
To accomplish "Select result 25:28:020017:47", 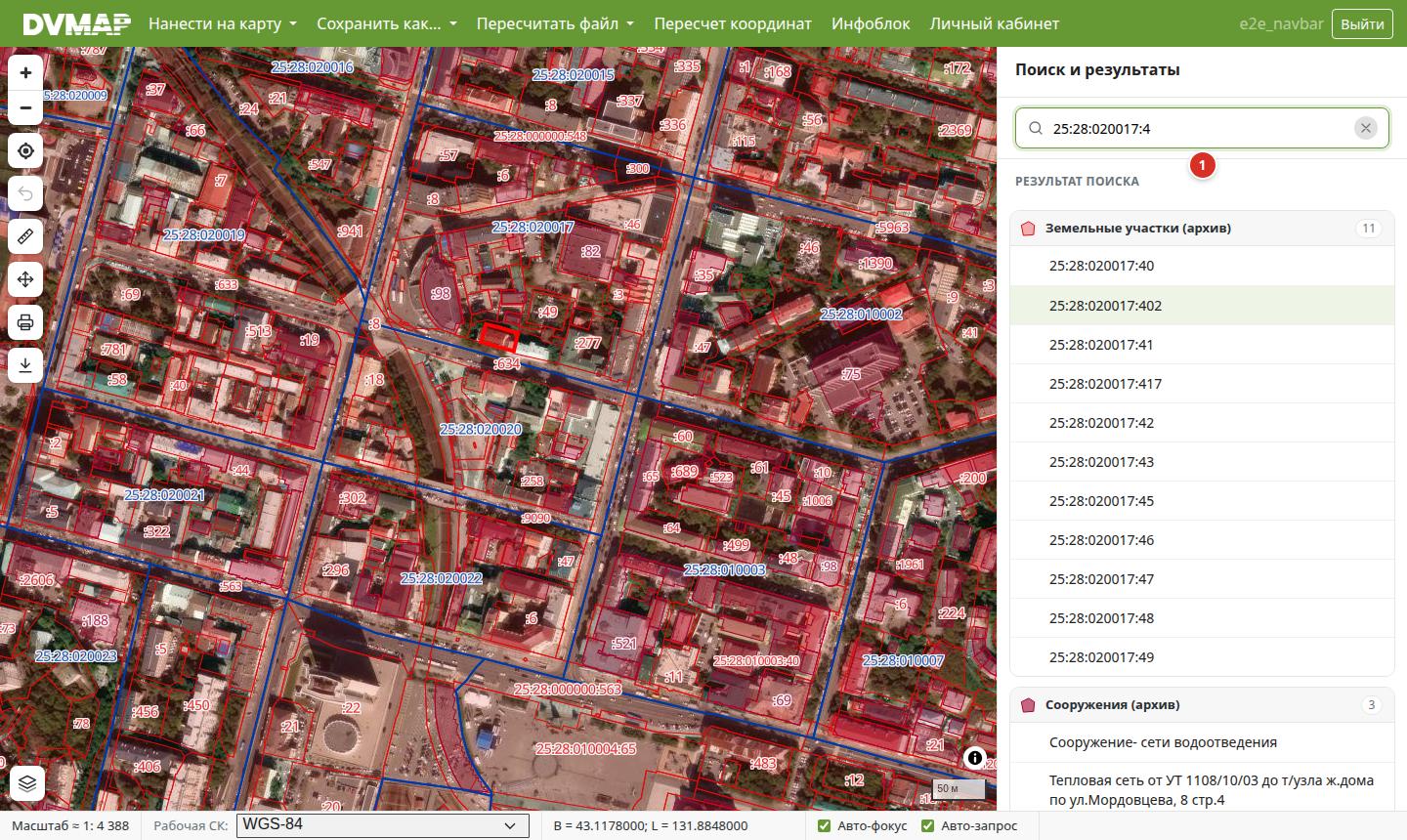I will pyautogui.click(x=1202, y=579).
